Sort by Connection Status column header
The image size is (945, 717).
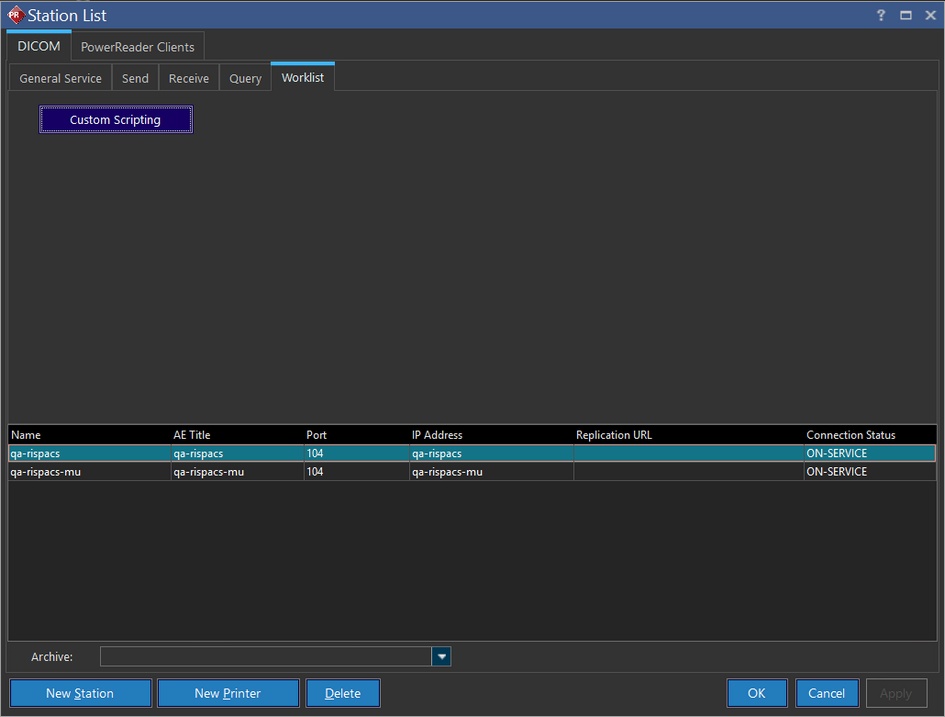coord(850,435)
